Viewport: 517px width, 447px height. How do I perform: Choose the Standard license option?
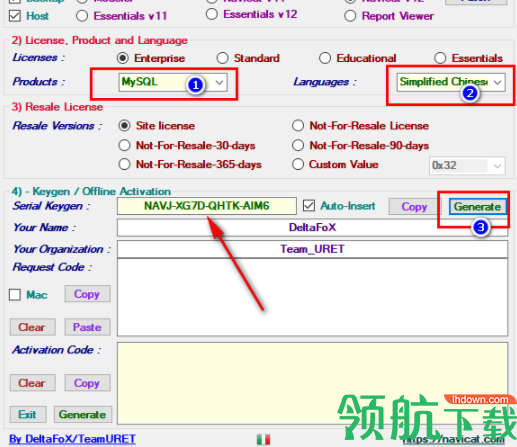222,58
